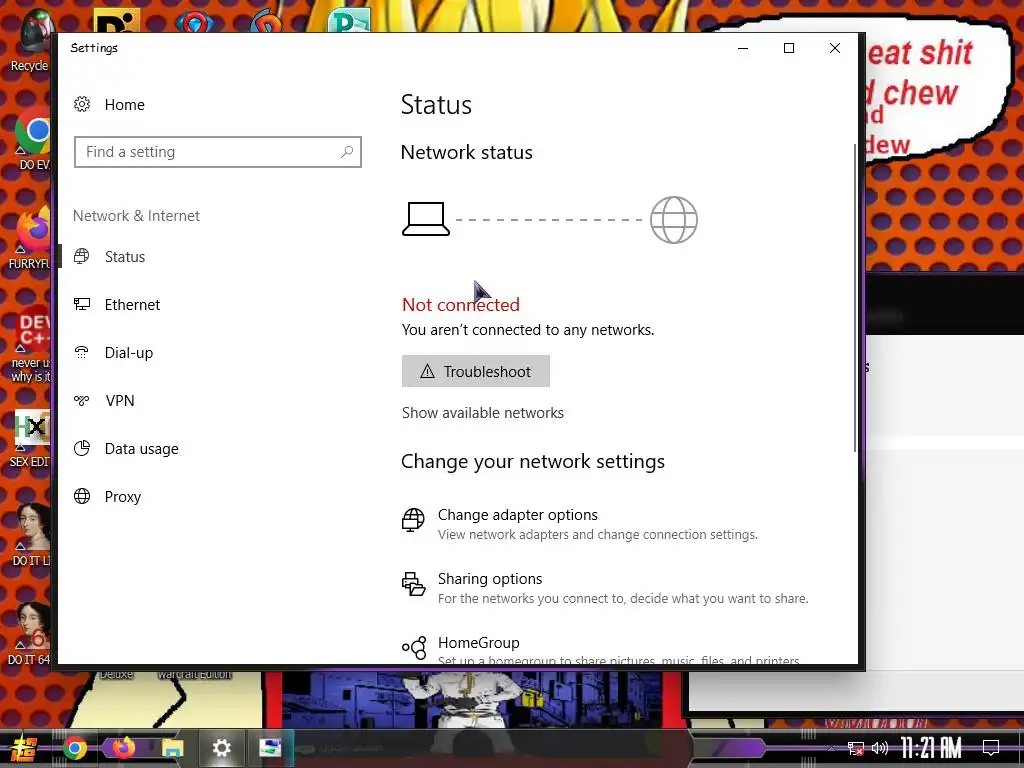This screenshot has width=1024, height=768.
Task: Open the taskbar app next to Settings gear
Action: pyautogui.click(x=270, y=748)
